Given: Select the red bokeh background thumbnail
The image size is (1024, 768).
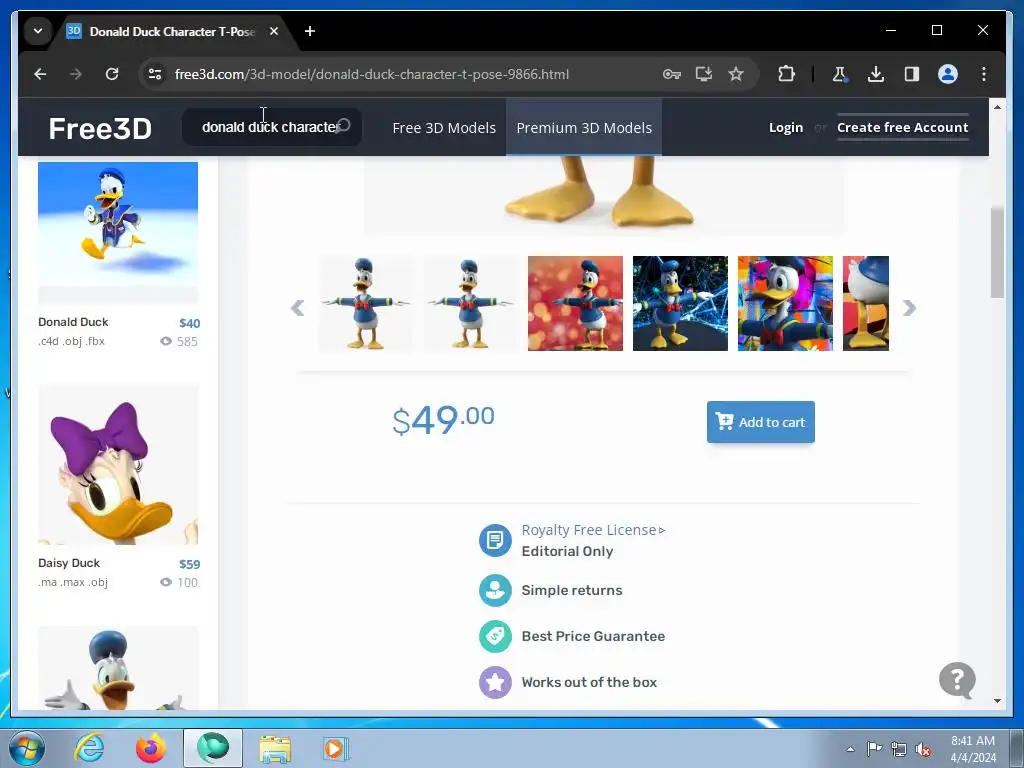Looking at the screenshot, I should (575, 304).
